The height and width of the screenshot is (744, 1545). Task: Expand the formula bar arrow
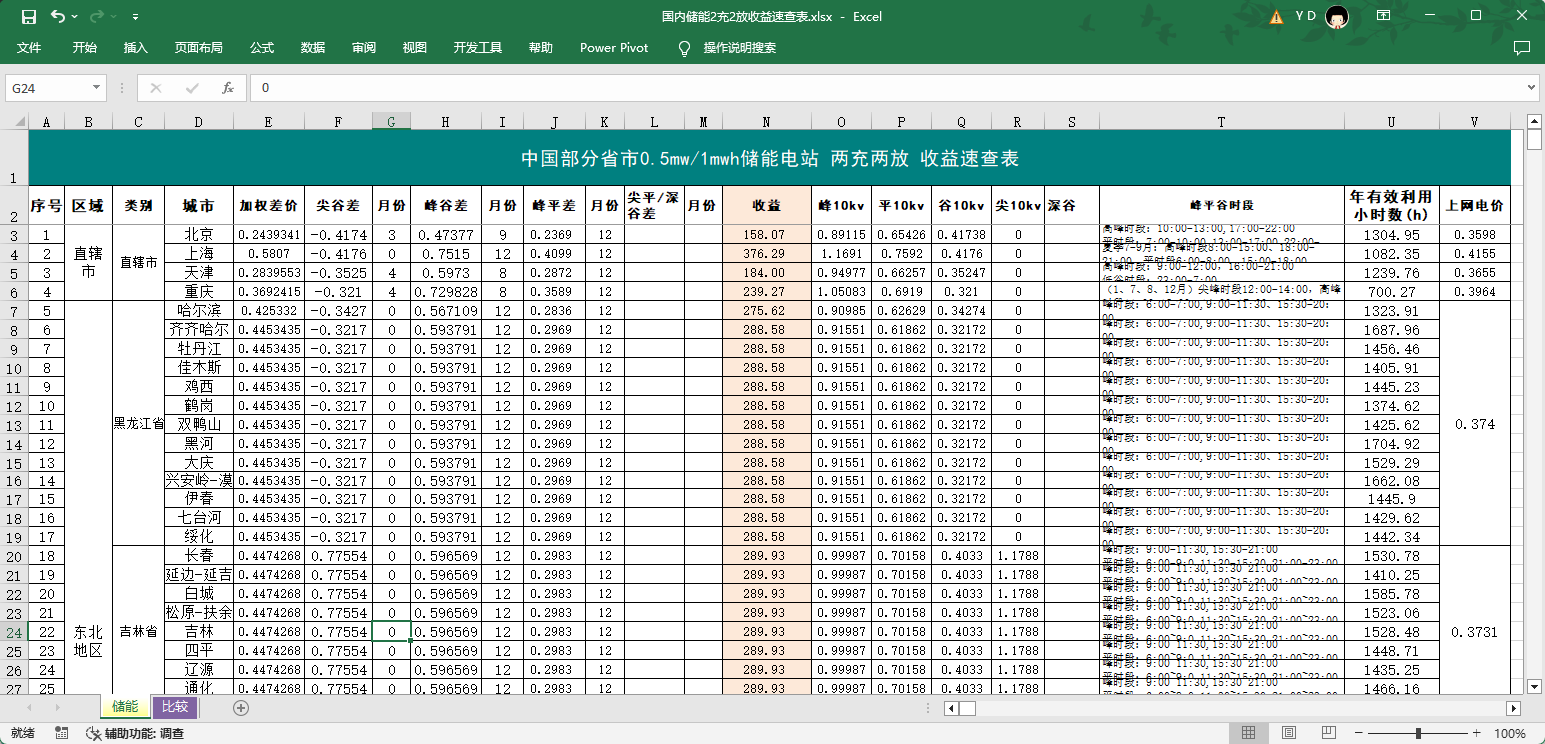click(x=1532, y=88)
